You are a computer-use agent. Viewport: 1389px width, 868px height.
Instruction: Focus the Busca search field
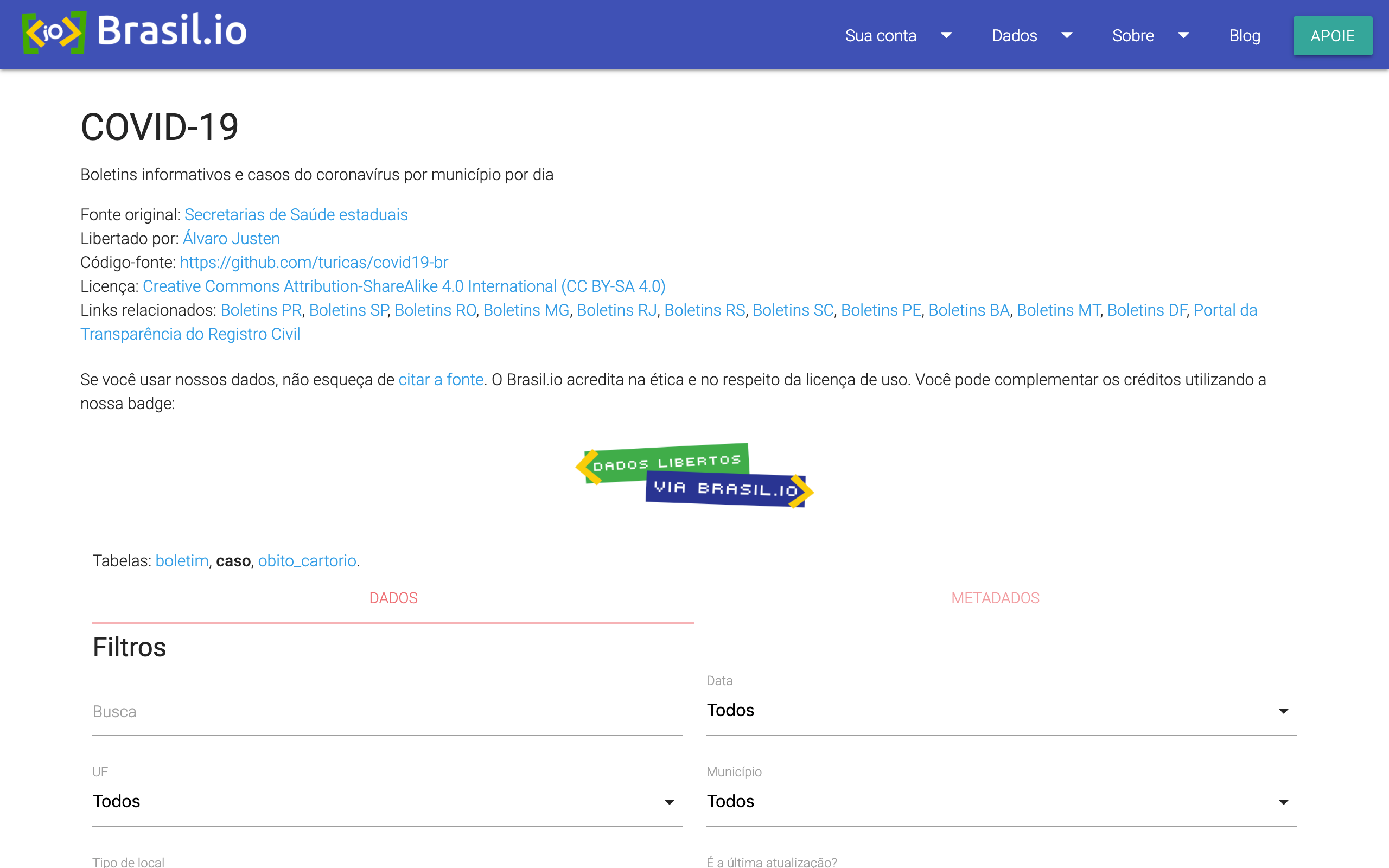(387, 712)
